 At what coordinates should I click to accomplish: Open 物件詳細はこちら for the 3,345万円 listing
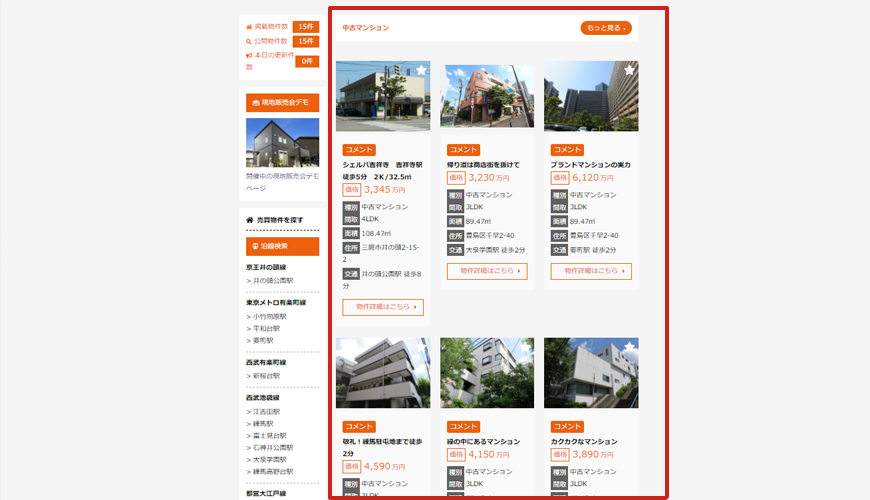click(383, 307)
